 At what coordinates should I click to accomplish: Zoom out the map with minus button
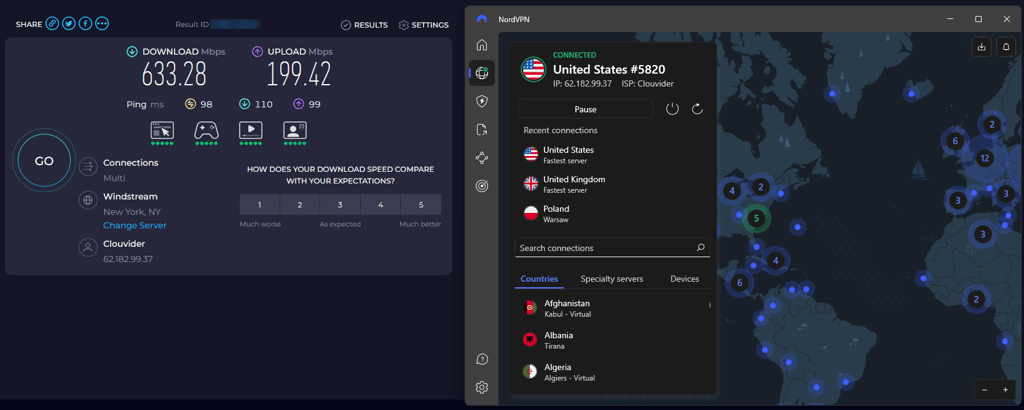click(985, 390)
